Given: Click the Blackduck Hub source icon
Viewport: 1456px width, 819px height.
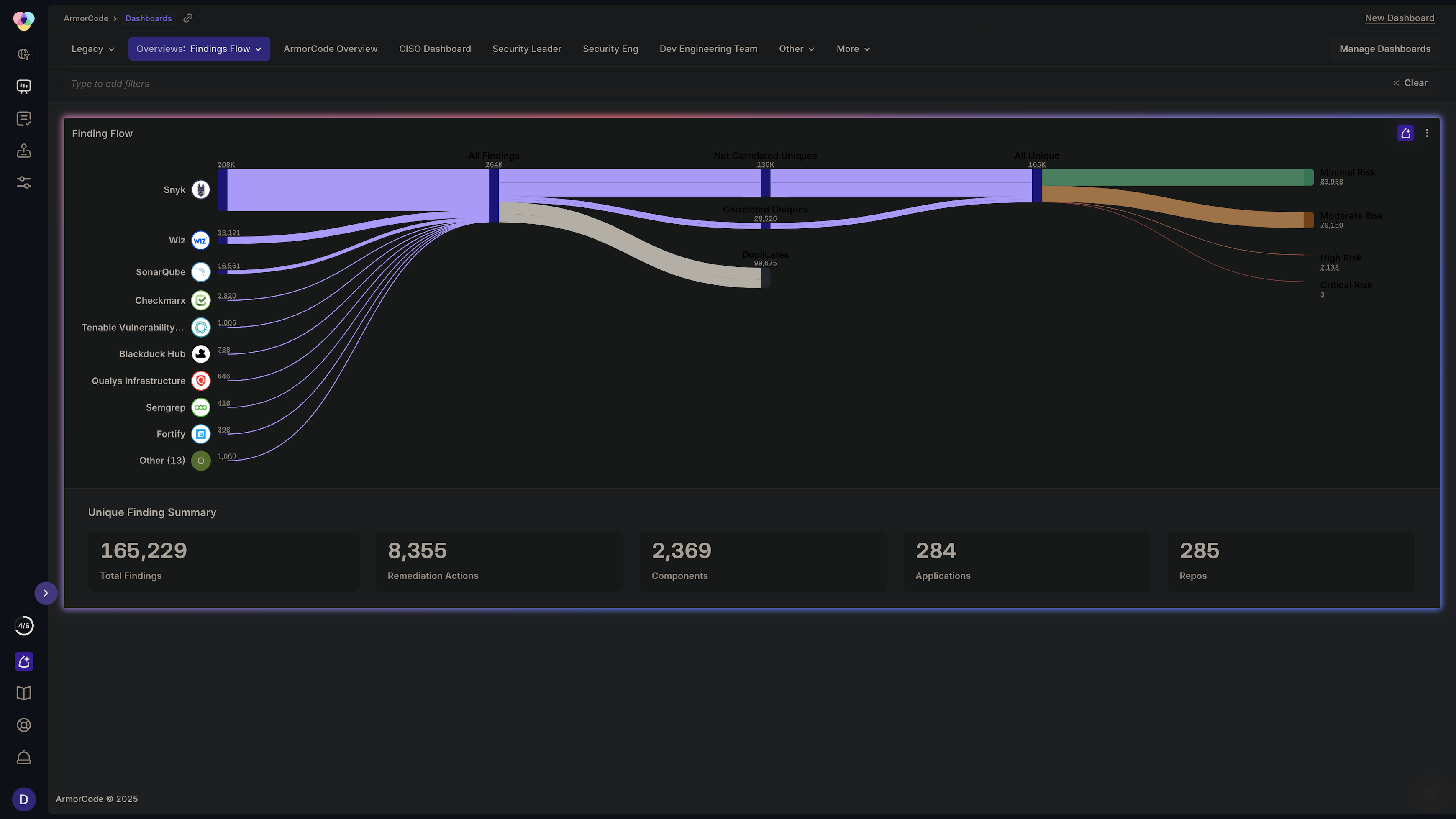Looking at the screenshot, I should tap(201, 354).
